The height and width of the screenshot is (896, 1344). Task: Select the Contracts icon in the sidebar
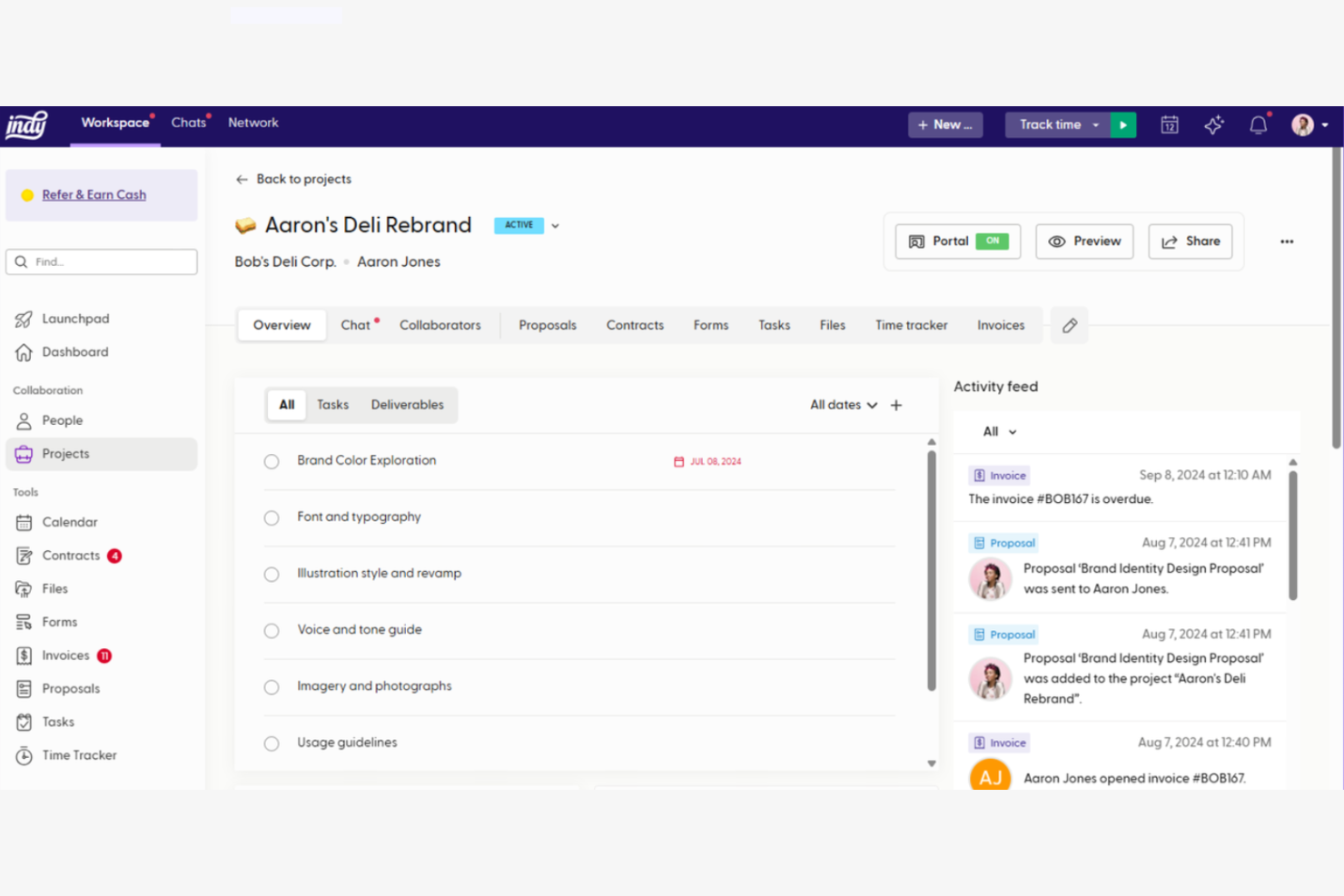click(x=24, y=555)
